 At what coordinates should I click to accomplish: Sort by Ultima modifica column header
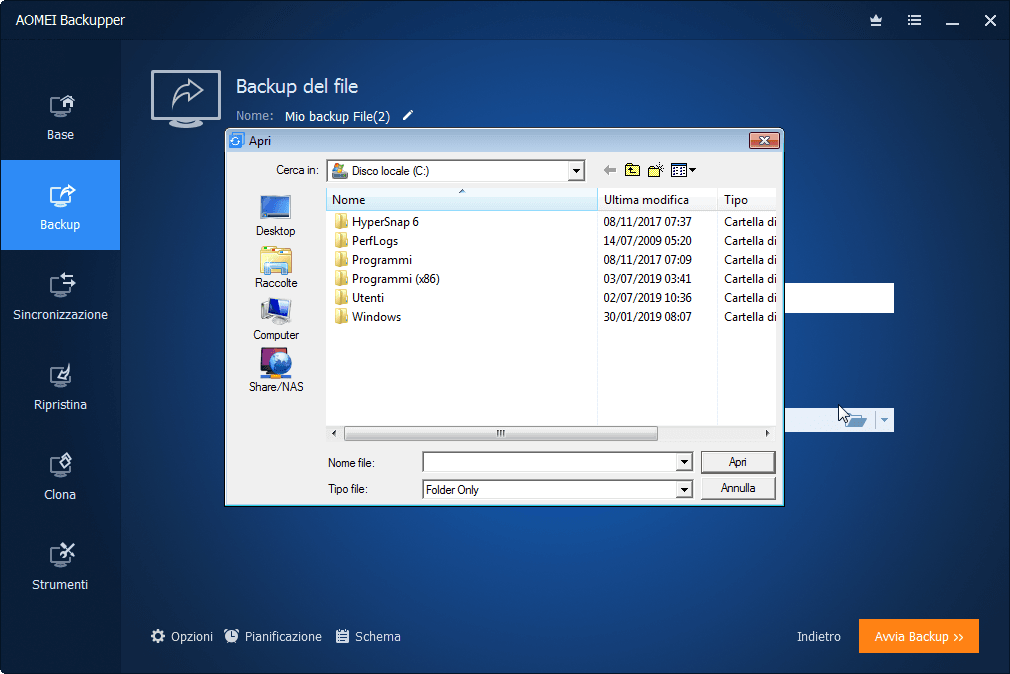pos(657,200)
